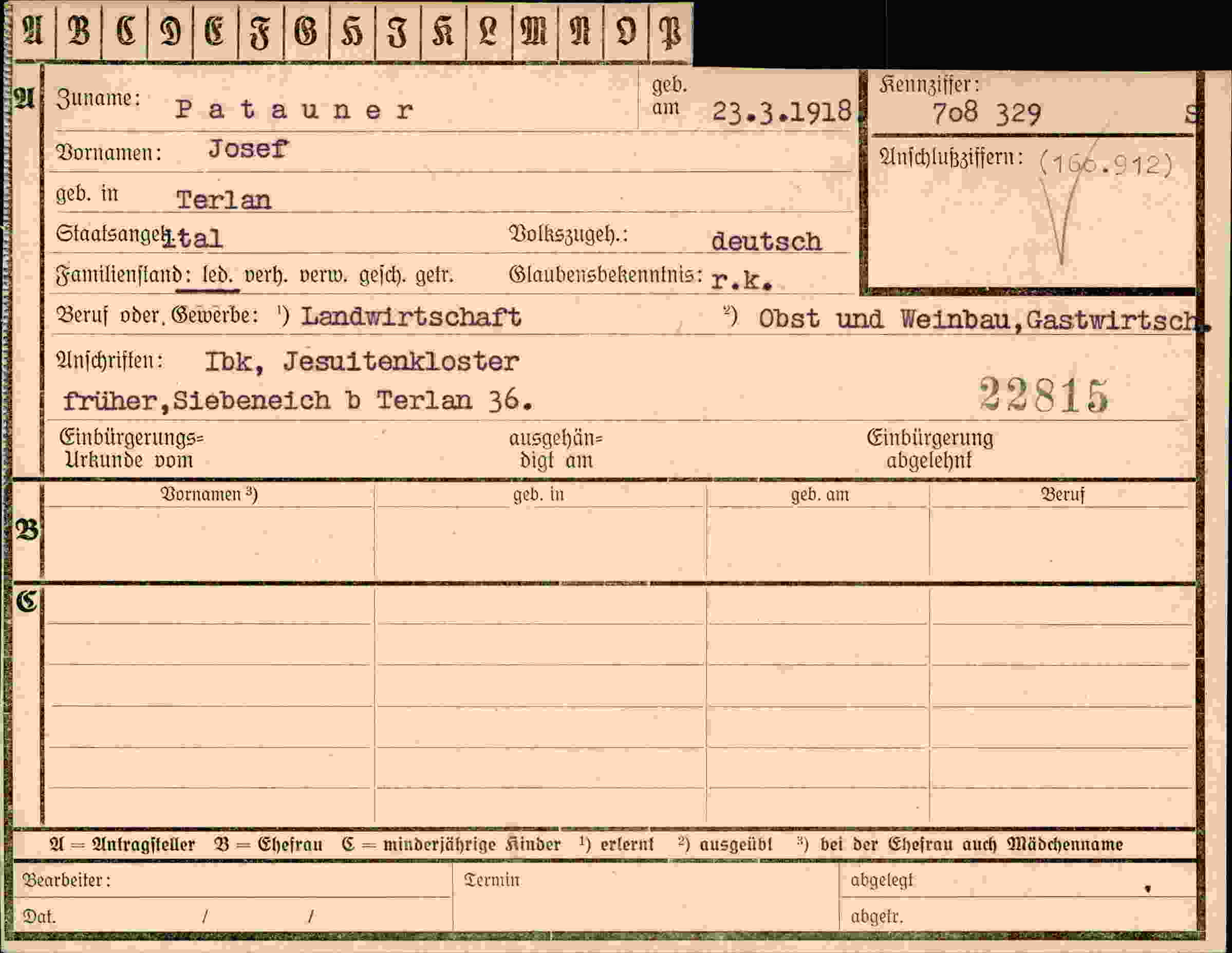The image size is (1232, 953).
Task: Click the nationality entry "ital"
Action: [x=192, y=238]
